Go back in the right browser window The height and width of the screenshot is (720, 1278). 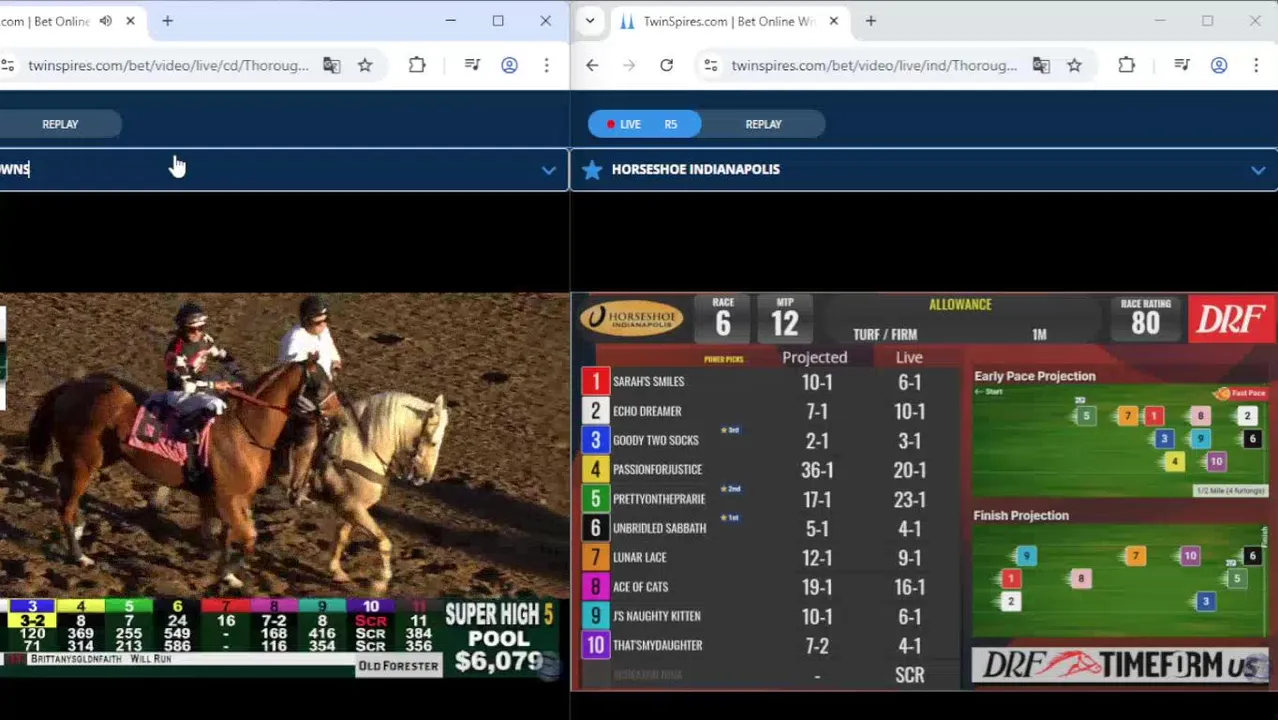point(592,65)
